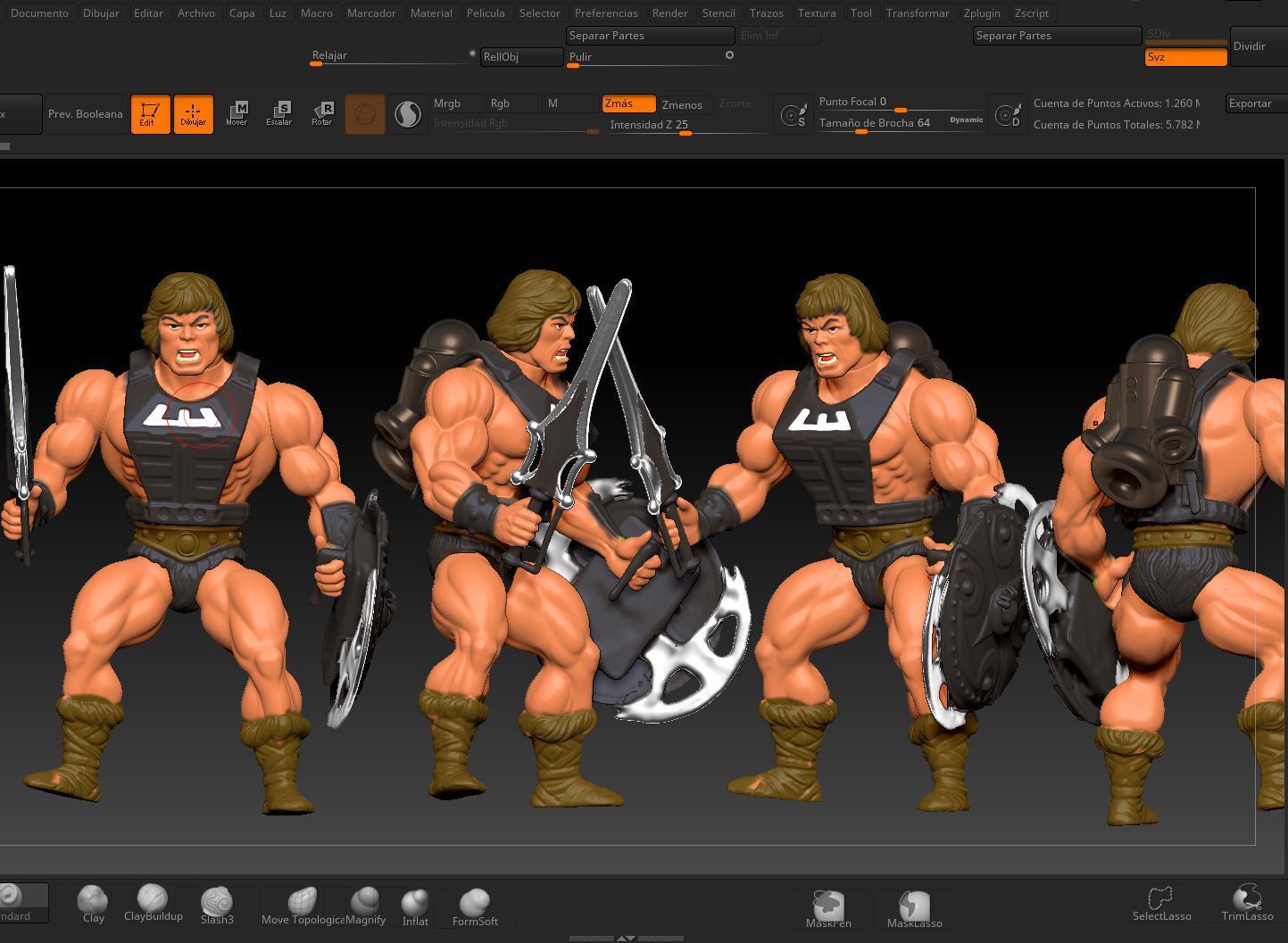Select the ClayBuildup brush
This screenshot has width=1288, height=943.
[153, 903]
